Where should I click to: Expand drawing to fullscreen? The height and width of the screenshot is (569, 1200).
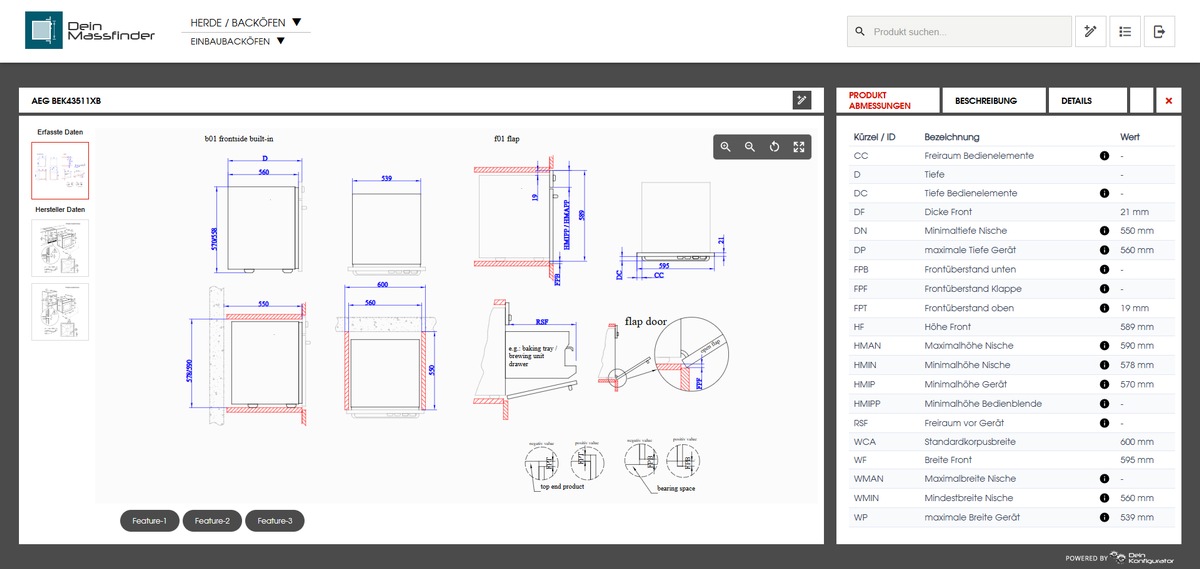coord(799,147)
